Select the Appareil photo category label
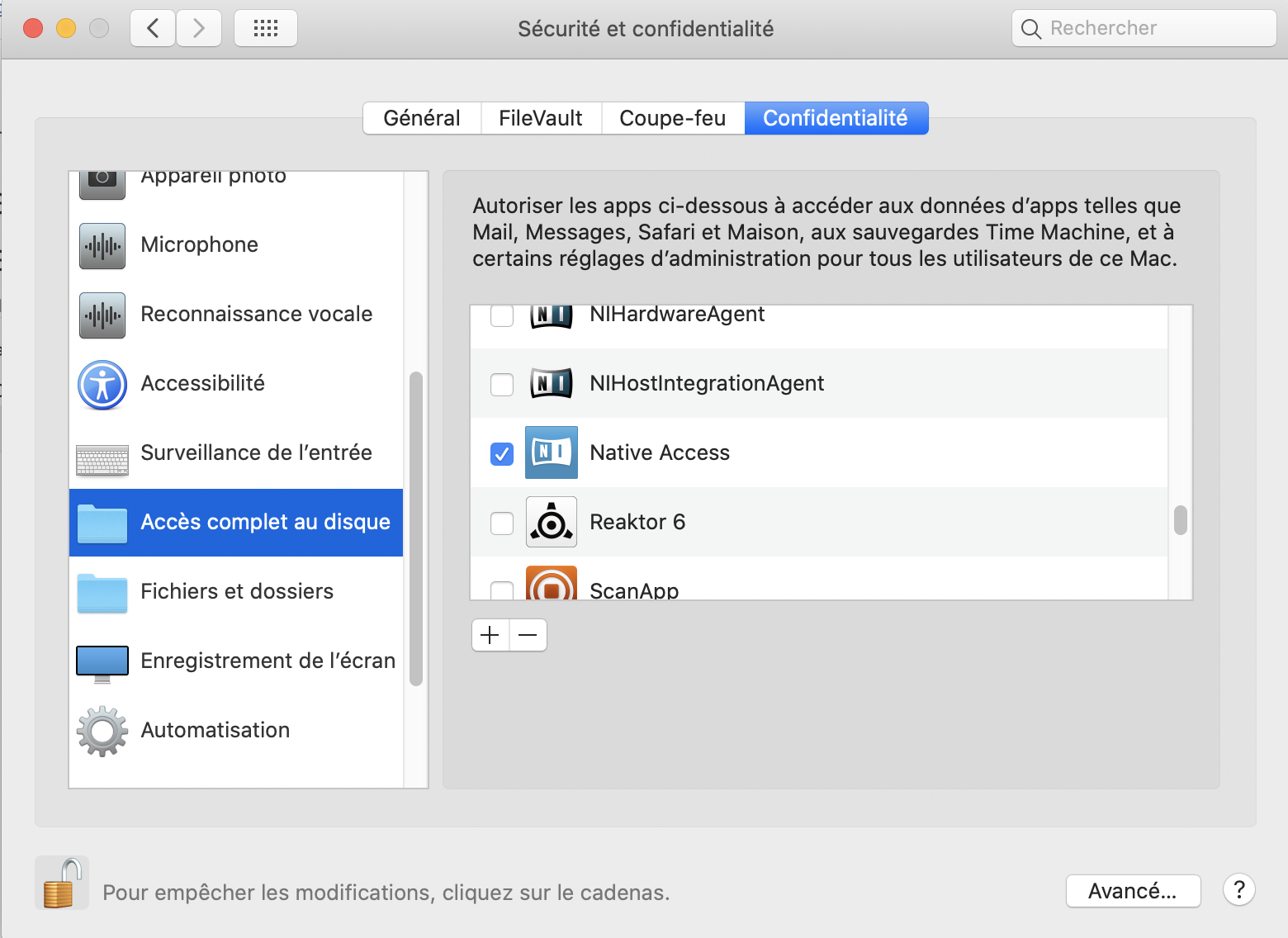1288x938 pixels. coord(214,178)
